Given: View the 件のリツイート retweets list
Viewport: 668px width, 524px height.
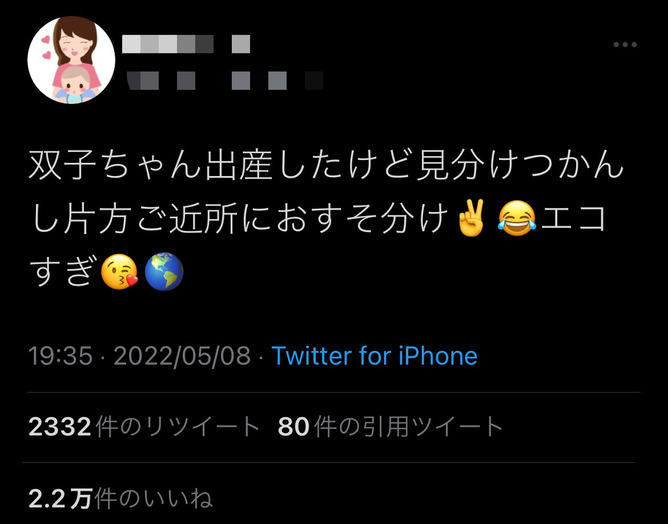Looking at the screenshot, I should tap(178, 426).
